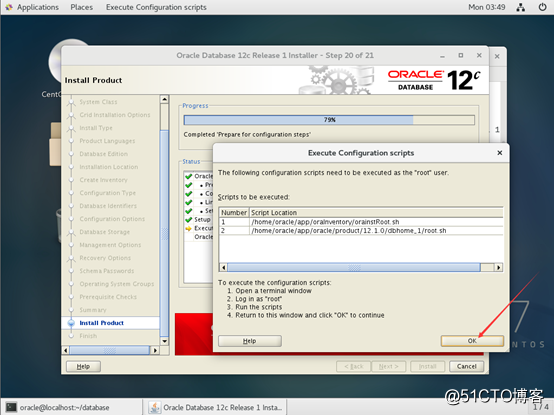Click left arrow of scripts table scrollbar
The height and width of the screenshot is (415, 554).
[x=223, y=267]
